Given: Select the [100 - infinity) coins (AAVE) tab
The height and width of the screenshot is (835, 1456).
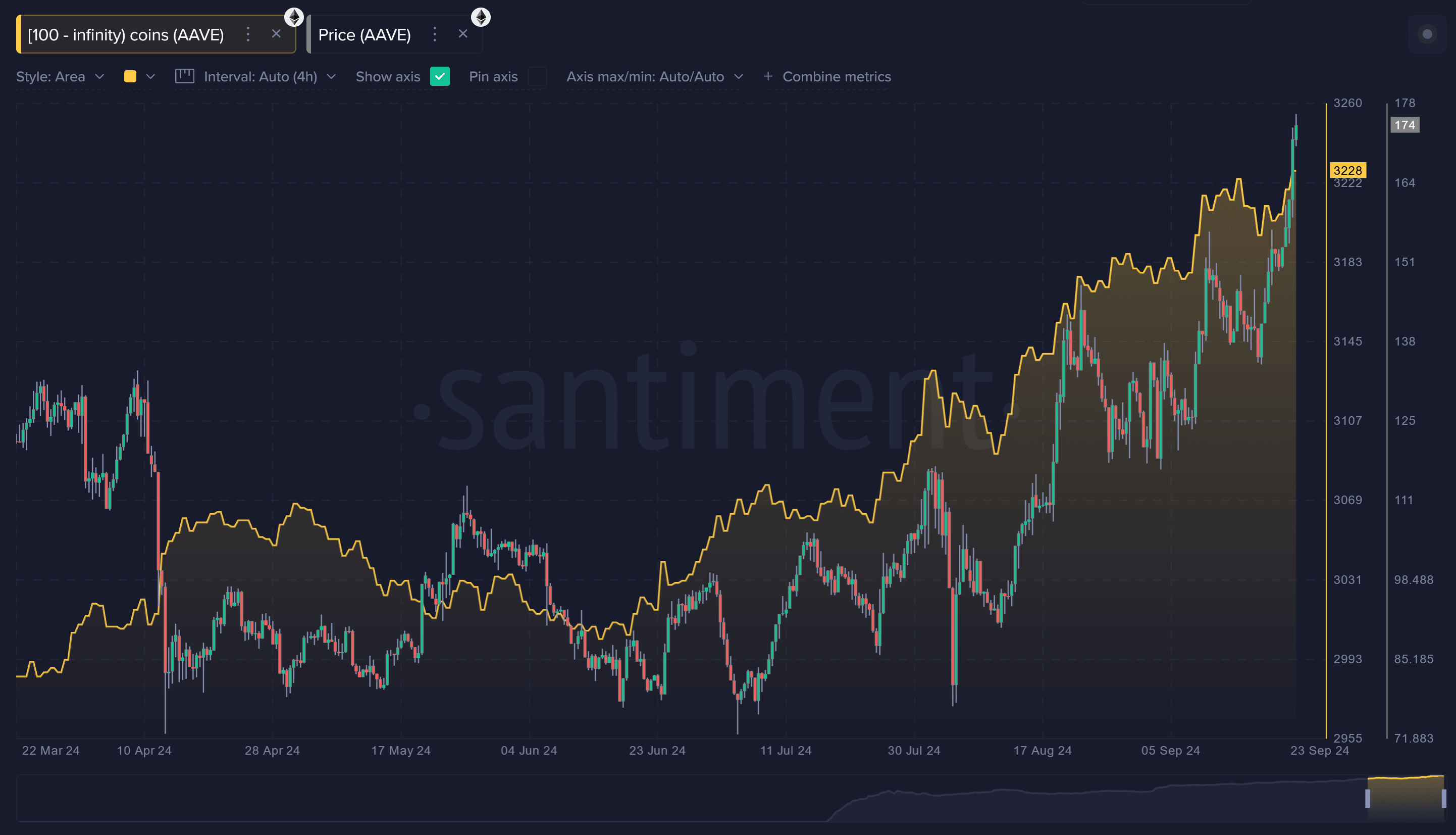Looking at the screenshot, I should click(x=156, y=34).
